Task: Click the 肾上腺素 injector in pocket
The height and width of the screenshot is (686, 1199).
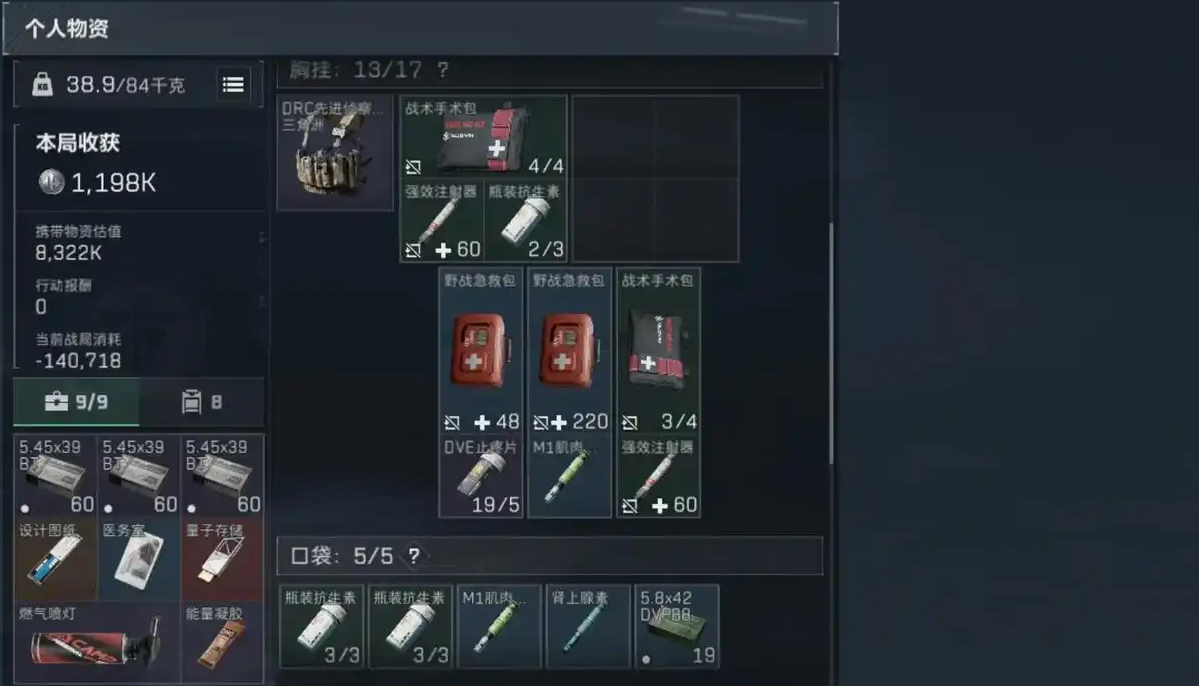Action: point(588,626)
